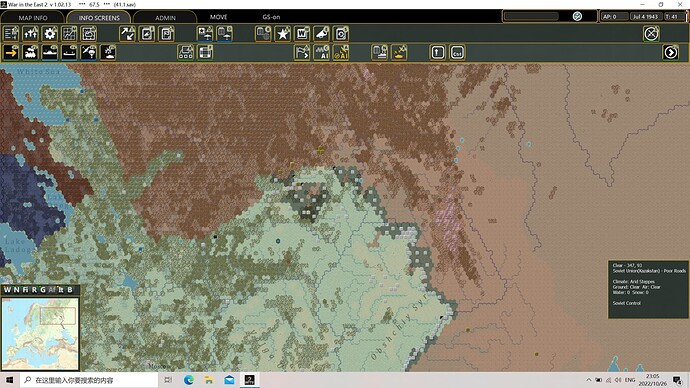Viewport: 690px width, 388px height.
Task: Toggle the W filter on minimap bar
Action: (x=7, y=289)
